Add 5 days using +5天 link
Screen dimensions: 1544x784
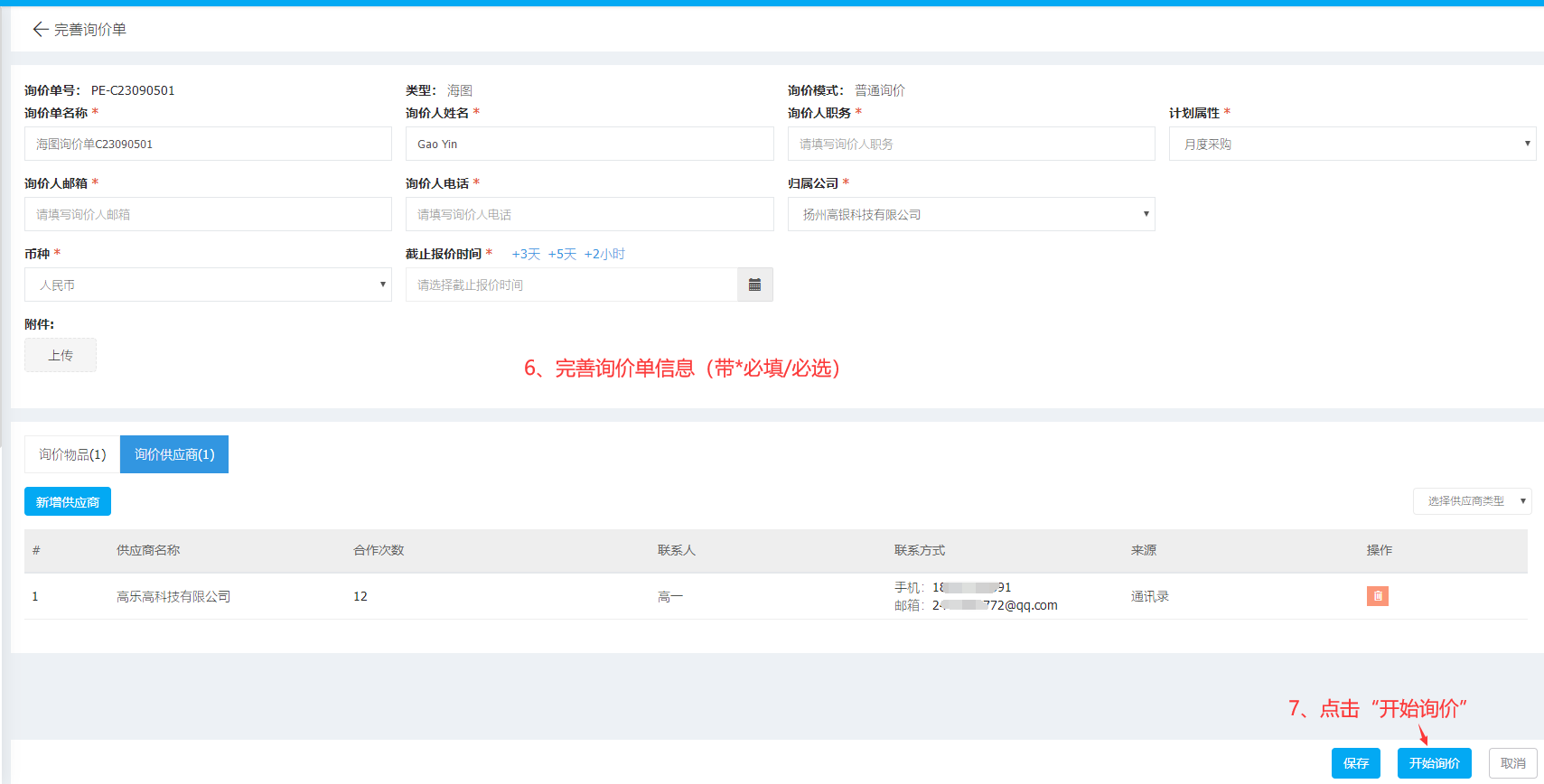click(x=562, y=255)
